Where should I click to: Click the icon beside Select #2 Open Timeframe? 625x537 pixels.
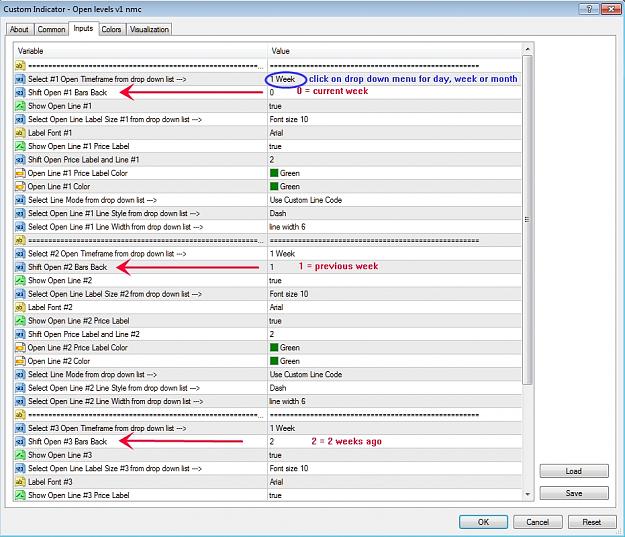point(20,254)
